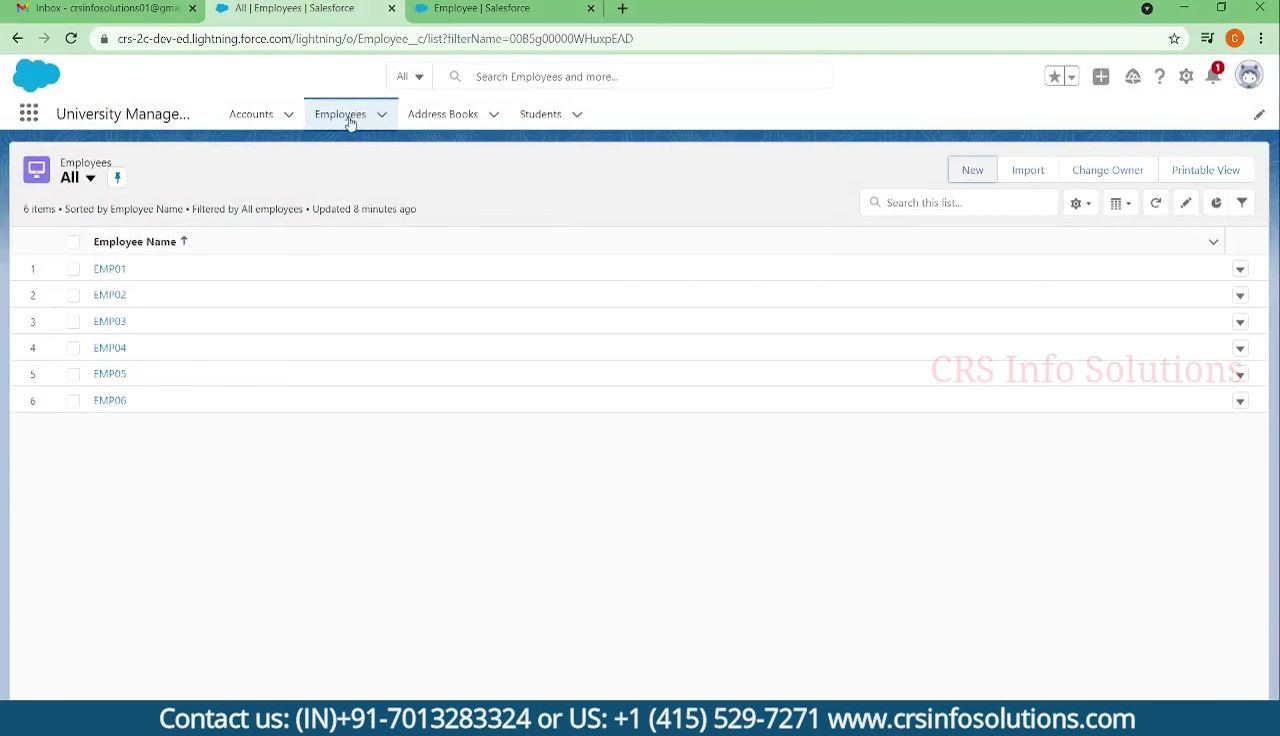The image size is (1280, 736).
Task: Open the EMP05 record link
Action: click(110, 374)
